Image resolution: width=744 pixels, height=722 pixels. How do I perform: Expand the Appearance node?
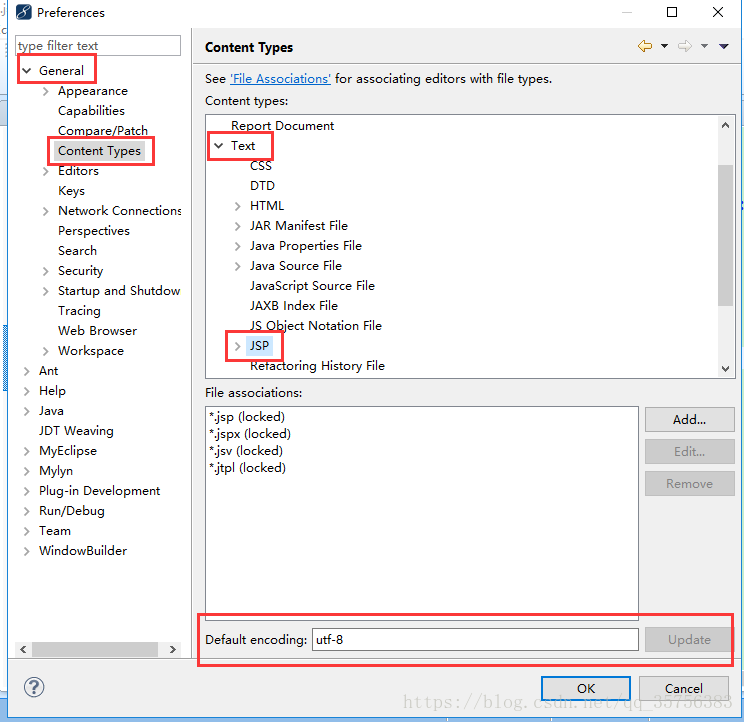pyautogui.click(x=46, y=91)
